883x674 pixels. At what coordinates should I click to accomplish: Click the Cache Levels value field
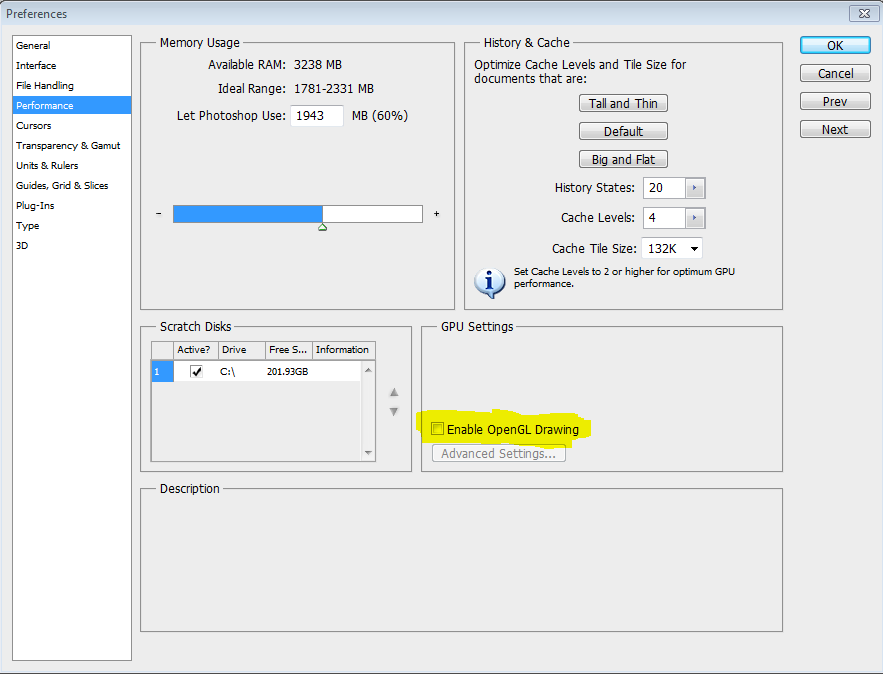(665, 218)
